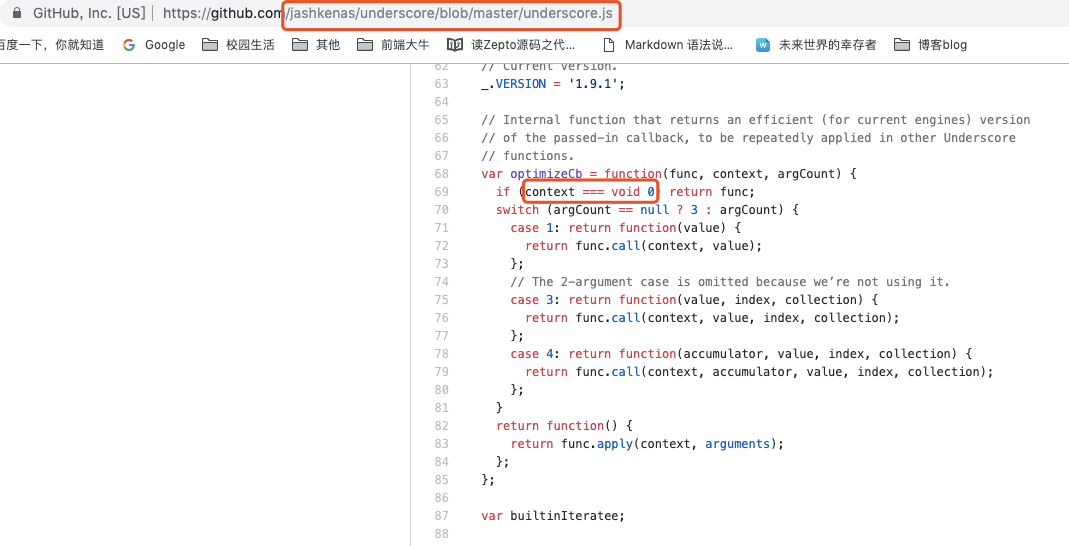Select line number 87
Image resolution: width=1069 pixels, height=546 pixels.
coord(441,516)
